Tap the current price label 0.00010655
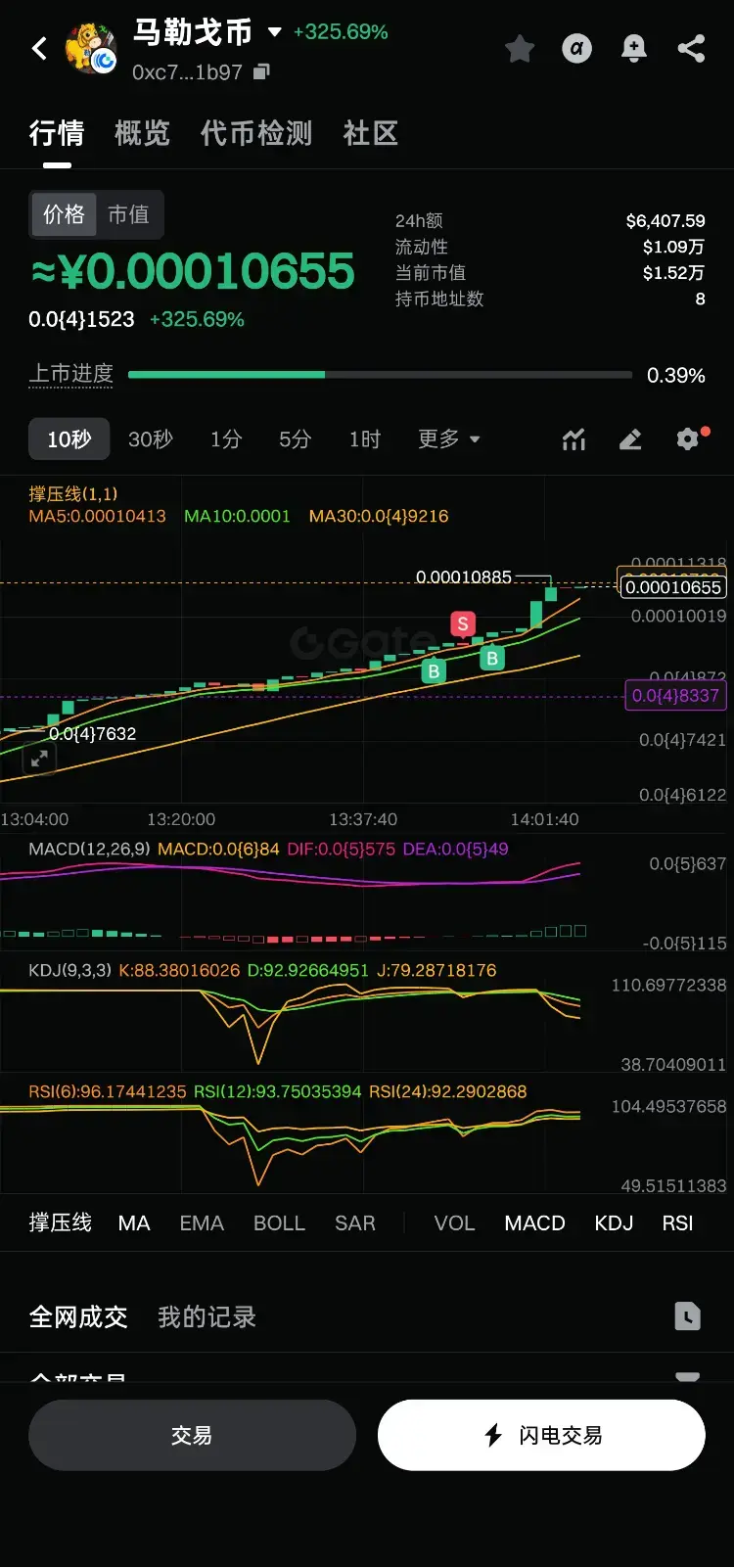The image size is (734, 1568). (673, 587)
